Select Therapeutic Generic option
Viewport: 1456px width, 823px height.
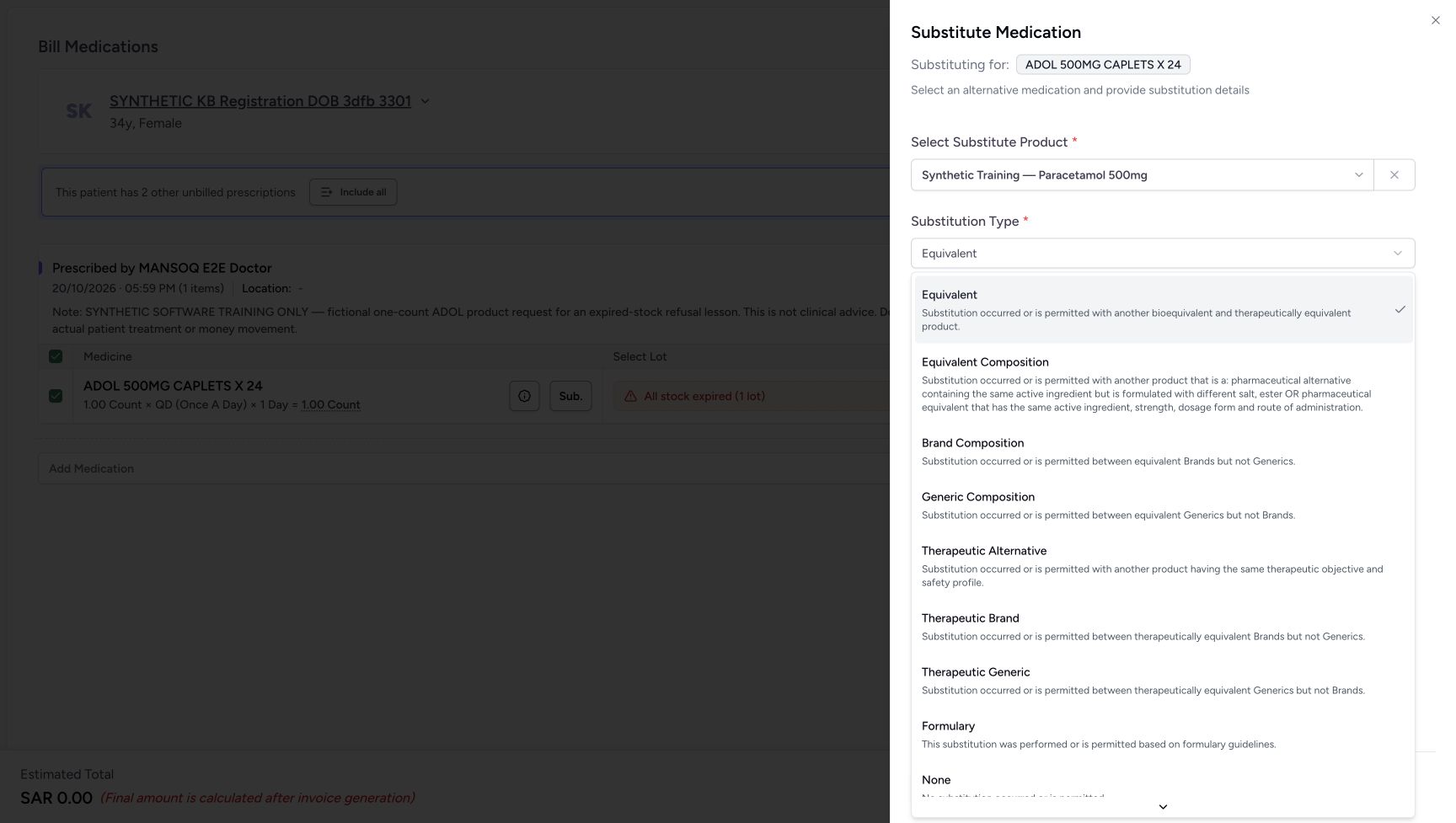(x=1163, y=681)
